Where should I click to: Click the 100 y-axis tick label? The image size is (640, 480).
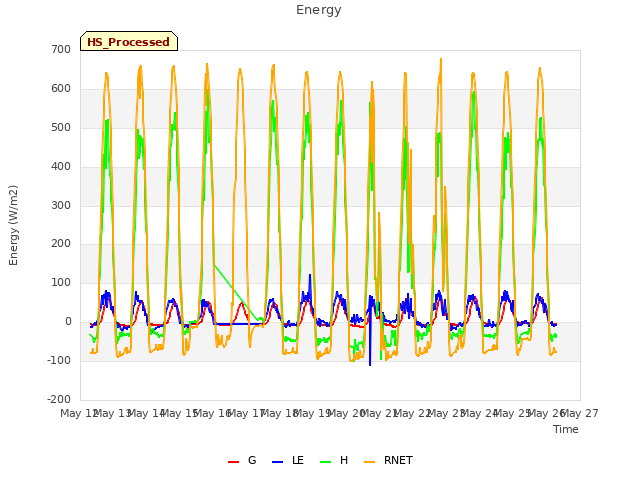[x=61, y=282]
